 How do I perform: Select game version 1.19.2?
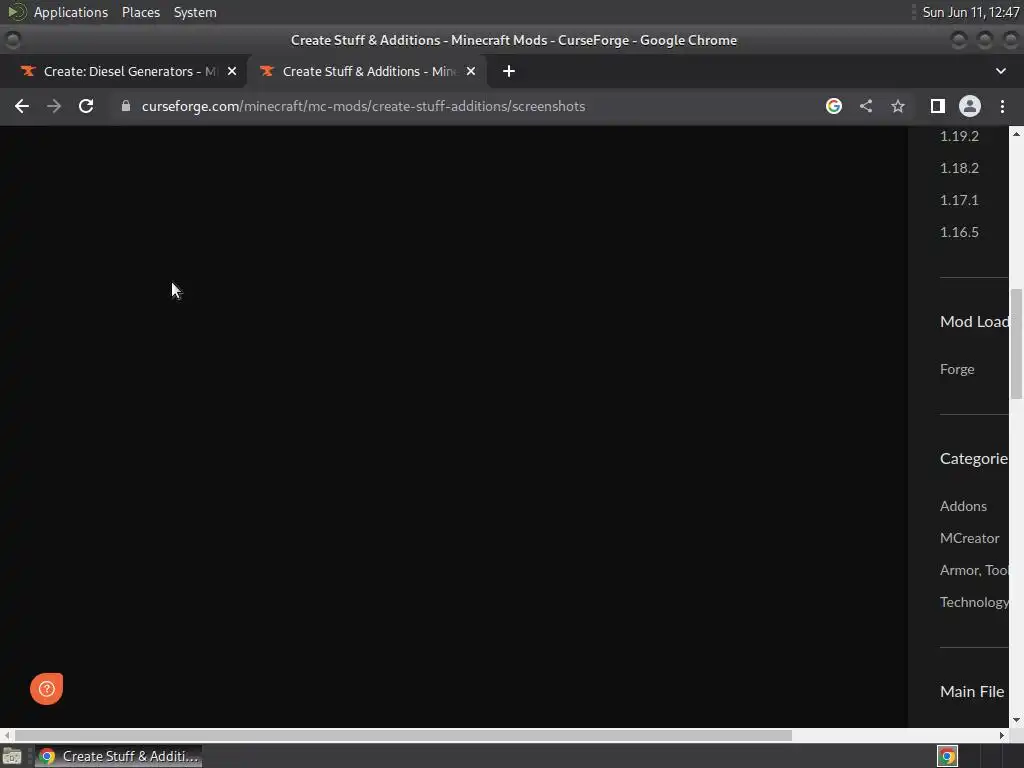pos(959,136)
